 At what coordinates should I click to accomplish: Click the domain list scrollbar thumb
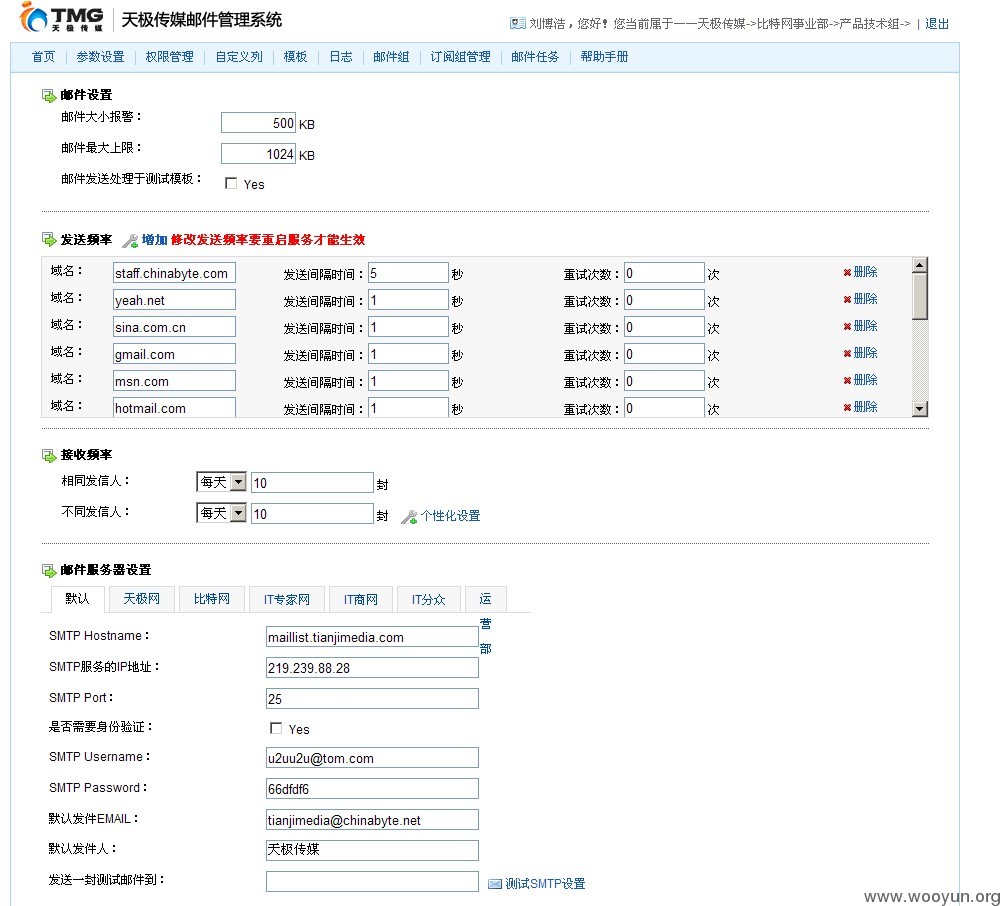(x=920, y=296)
